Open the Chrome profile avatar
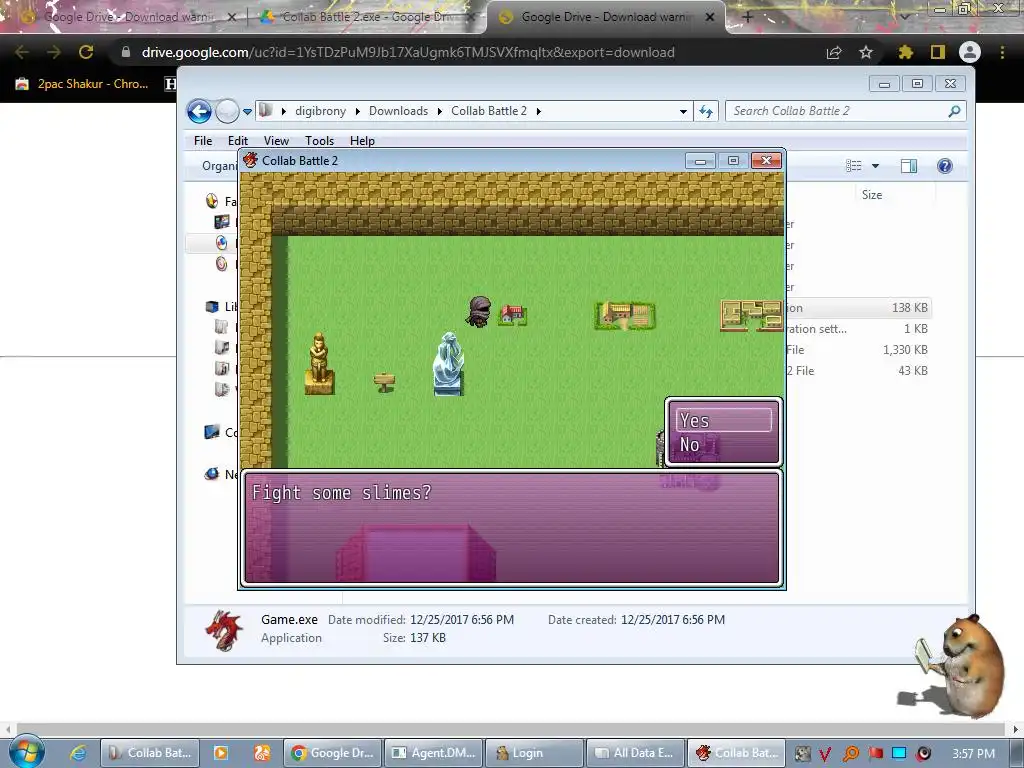 [x=970, y=52]
